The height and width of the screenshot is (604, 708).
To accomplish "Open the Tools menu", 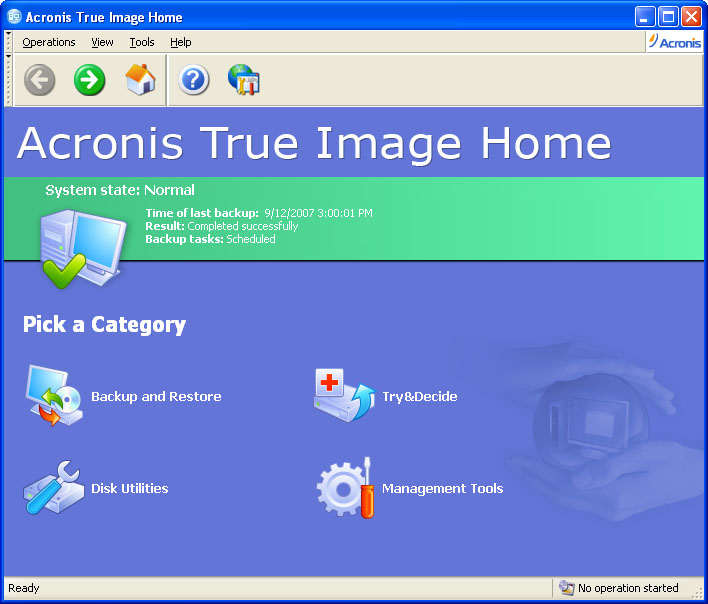I will click(x=142, y=42).
